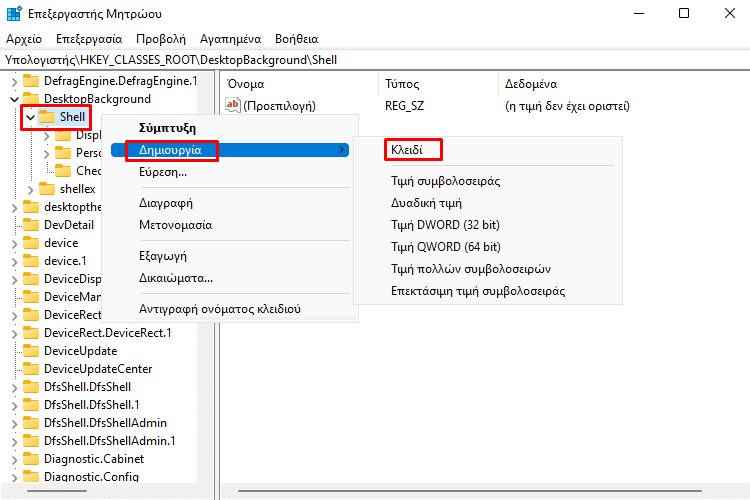Choose Διαγραφή in context menu
Screen dimensions: 750x500
point(230,203)
